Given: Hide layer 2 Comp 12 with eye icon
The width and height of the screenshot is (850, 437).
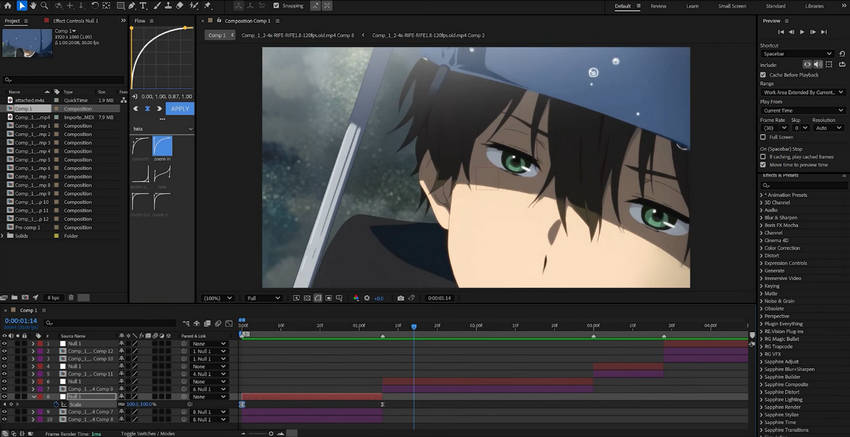Looking at the screenshot, I should pos(4,351).
